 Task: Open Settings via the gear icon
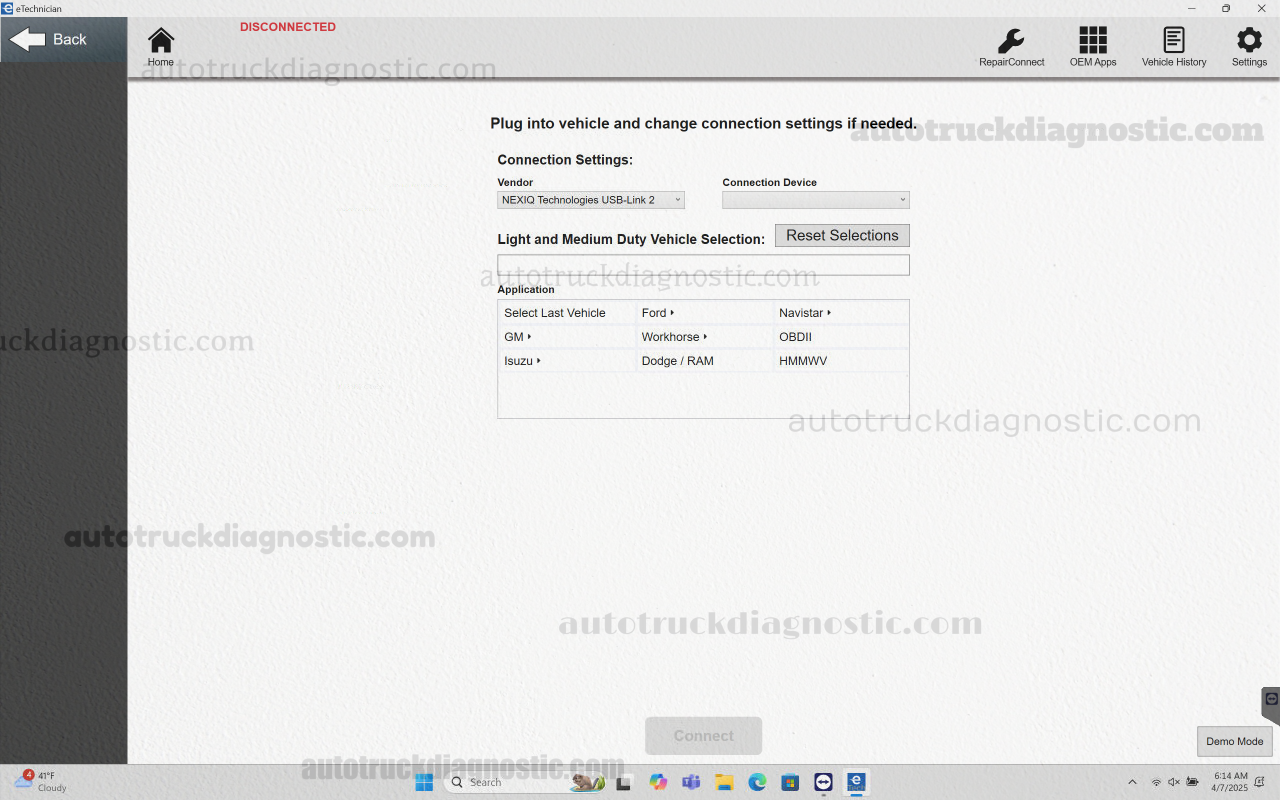pyautogui.click(x=1248, y=45)
